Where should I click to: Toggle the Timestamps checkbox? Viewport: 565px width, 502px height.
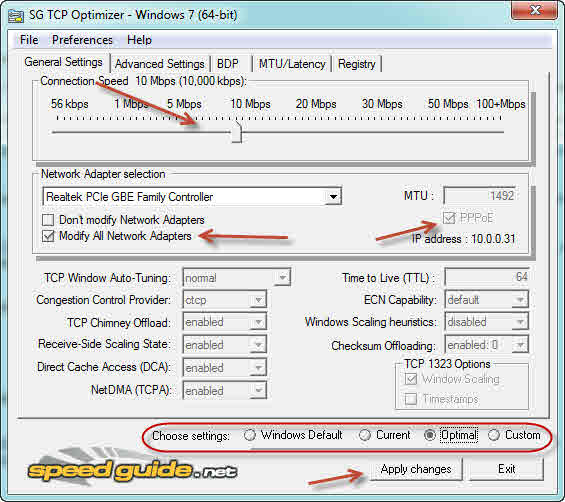pyautogui.click(x=411, y=399)
